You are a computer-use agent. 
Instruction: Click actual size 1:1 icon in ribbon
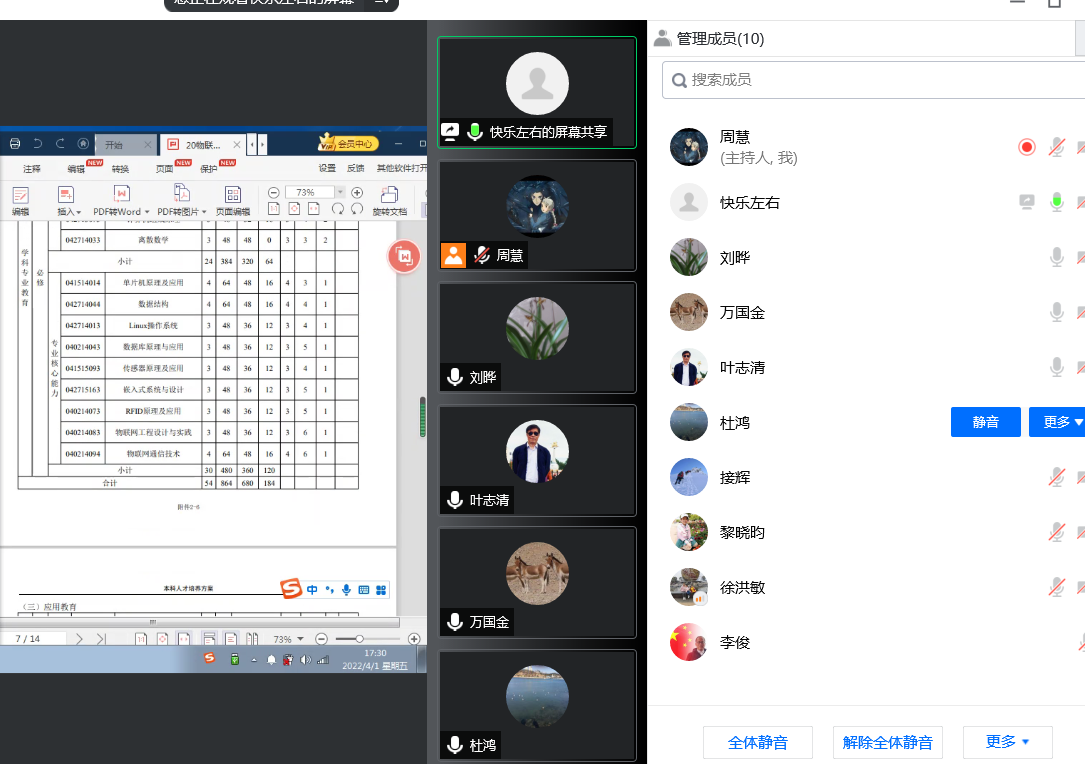[x=274, y=208]
